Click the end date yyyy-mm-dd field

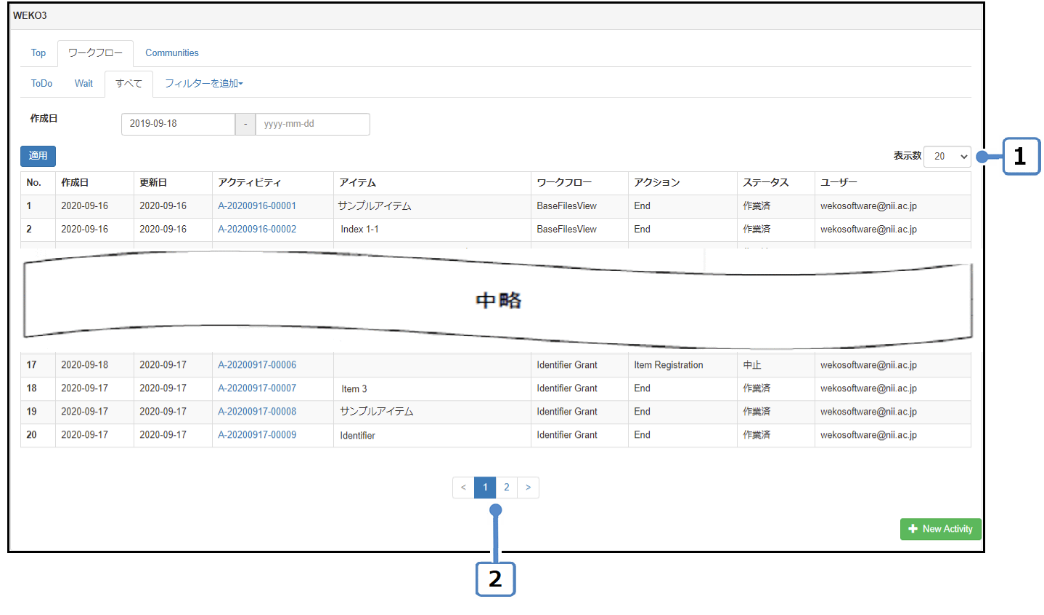(313, 124)
